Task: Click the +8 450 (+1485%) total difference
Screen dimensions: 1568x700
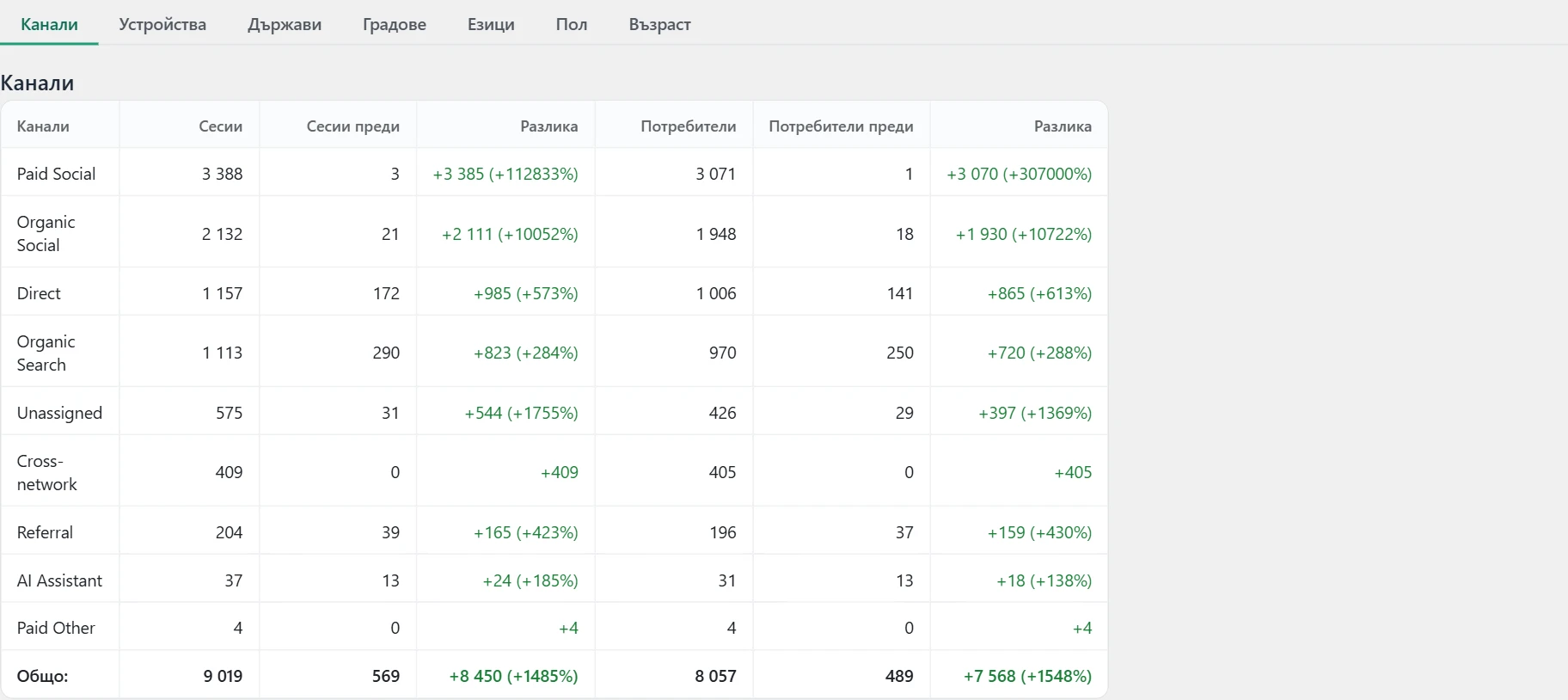Action: (x=513, y=676)
